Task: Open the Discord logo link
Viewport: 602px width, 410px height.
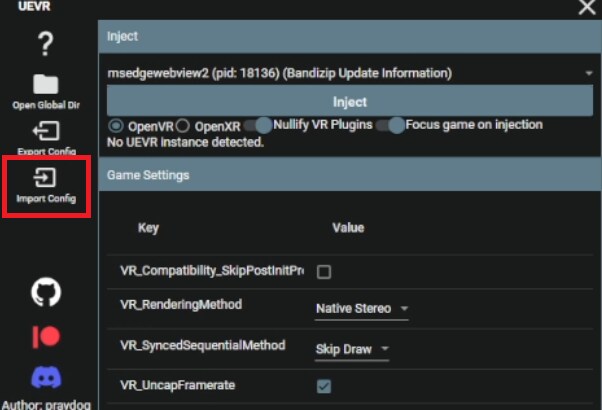Action: tap(46, 378)
